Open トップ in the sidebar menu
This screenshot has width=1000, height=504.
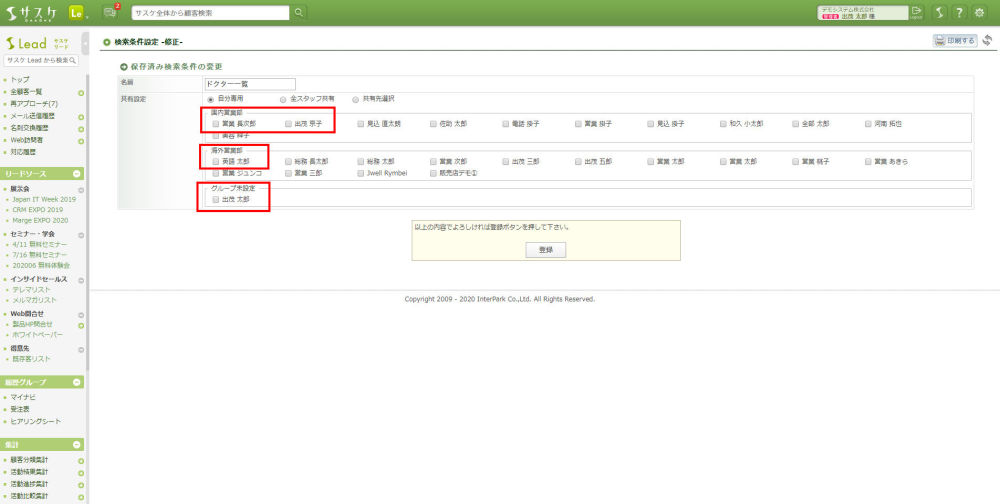pos(20,79)
